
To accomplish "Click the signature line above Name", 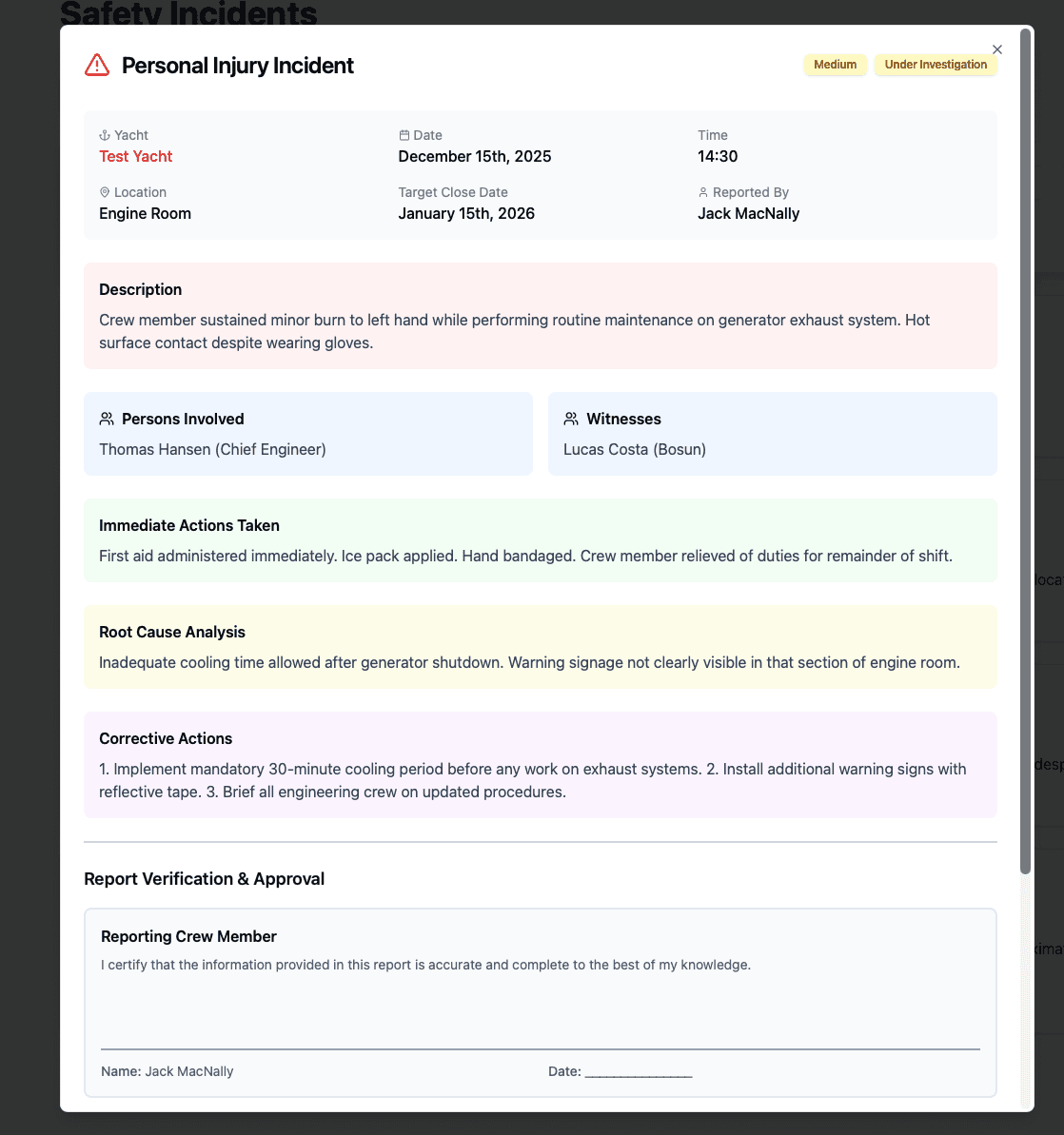I will [540, 1048].
